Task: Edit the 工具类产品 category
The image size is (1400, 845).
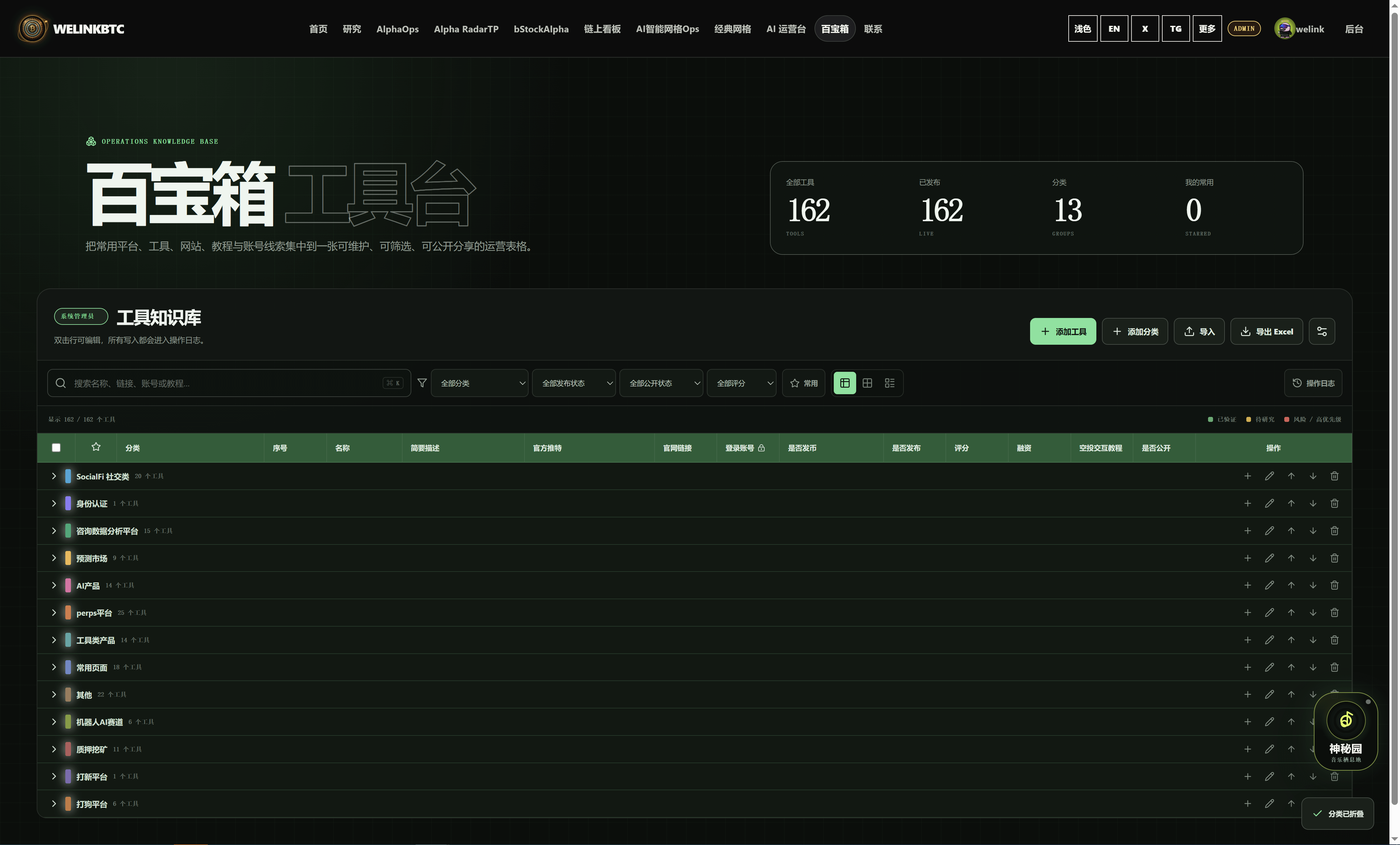Action: tap(1269, 640)
